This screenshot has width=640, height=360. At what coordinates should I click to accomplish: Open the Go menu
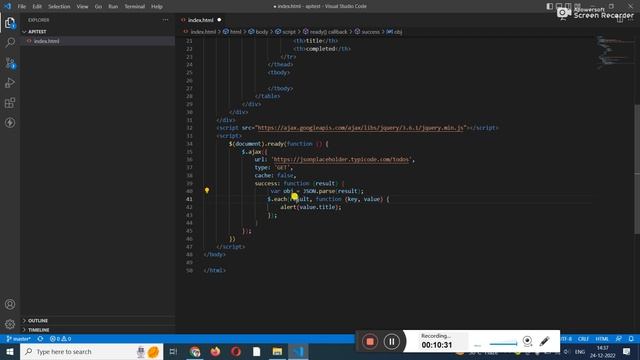98,7
